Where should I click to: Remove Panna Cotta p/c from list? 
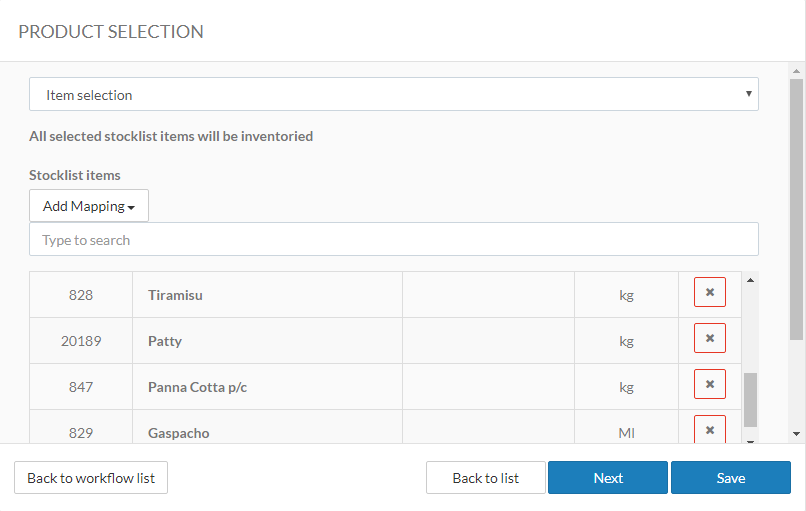(x=710, y=385)
